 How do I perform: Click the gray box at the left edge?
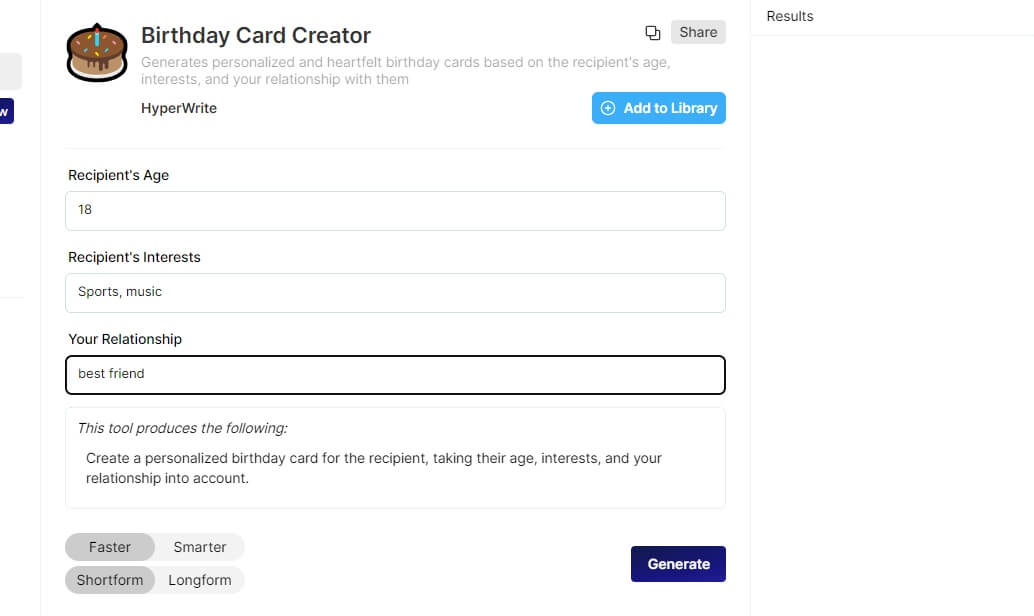(x=11, y=71)
